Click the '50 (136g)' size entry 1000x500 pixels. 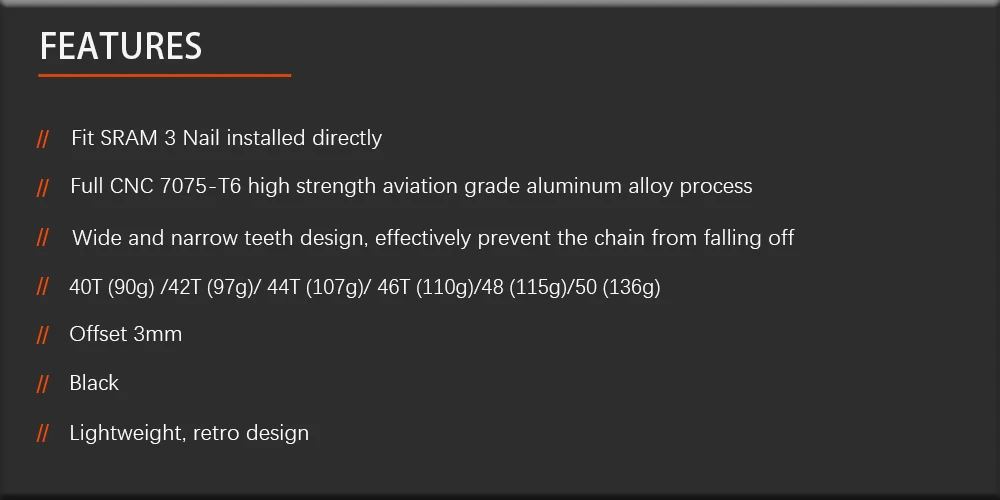(x=618, y=288)
